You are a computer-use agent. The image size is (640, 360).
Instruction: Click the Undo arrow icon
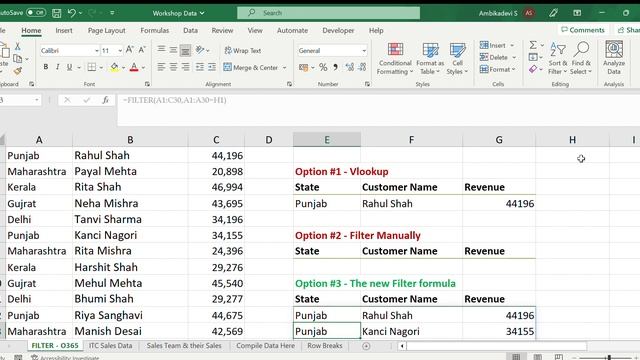pos(72,13)
